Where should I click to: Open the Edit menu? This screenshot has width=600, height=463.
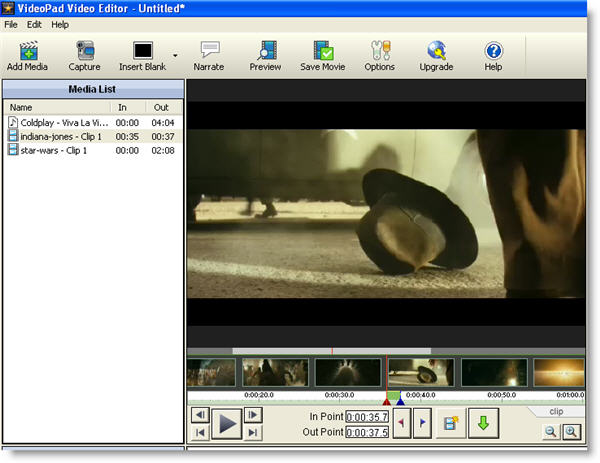[x=35, y=24]
